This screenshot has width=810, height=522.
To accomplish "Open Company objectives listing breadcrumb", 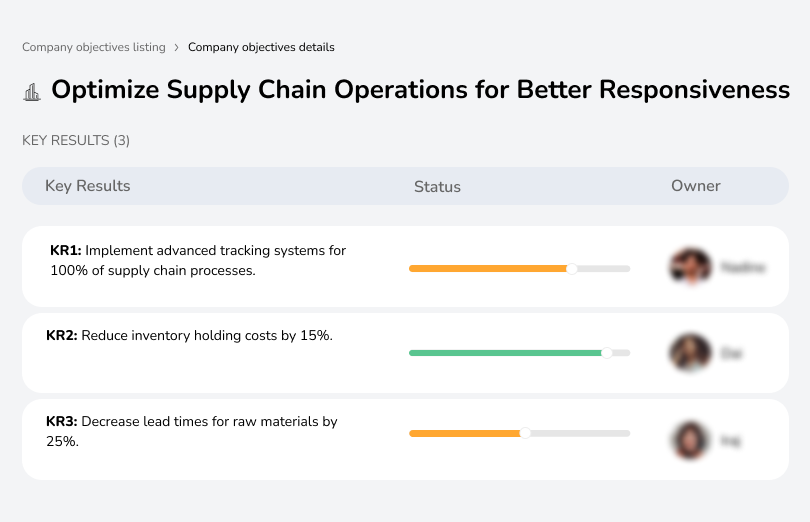I will [x=93, y=47].
